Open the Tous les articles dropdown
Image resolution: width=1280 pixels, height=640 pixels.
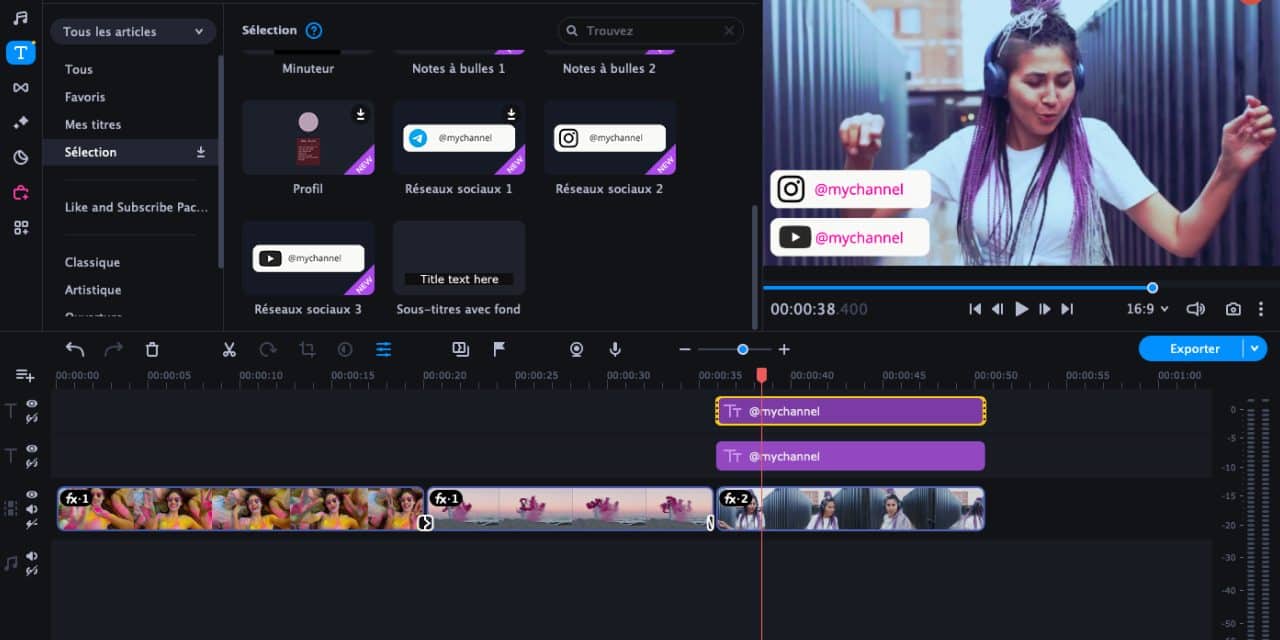click(x=133, y=32)
